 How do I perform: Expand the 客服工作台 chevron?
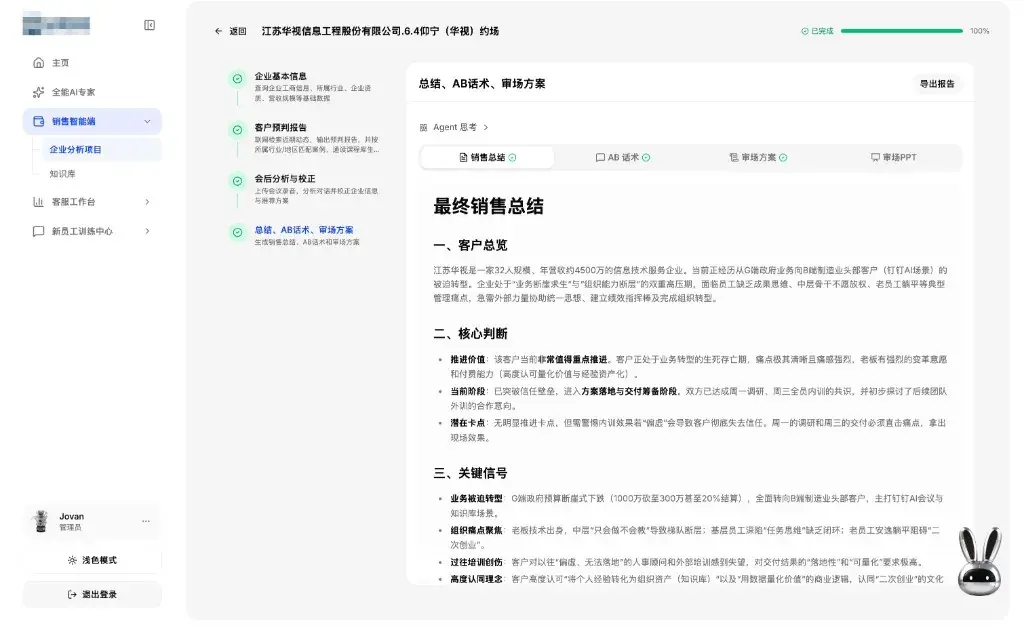(147, 202)
